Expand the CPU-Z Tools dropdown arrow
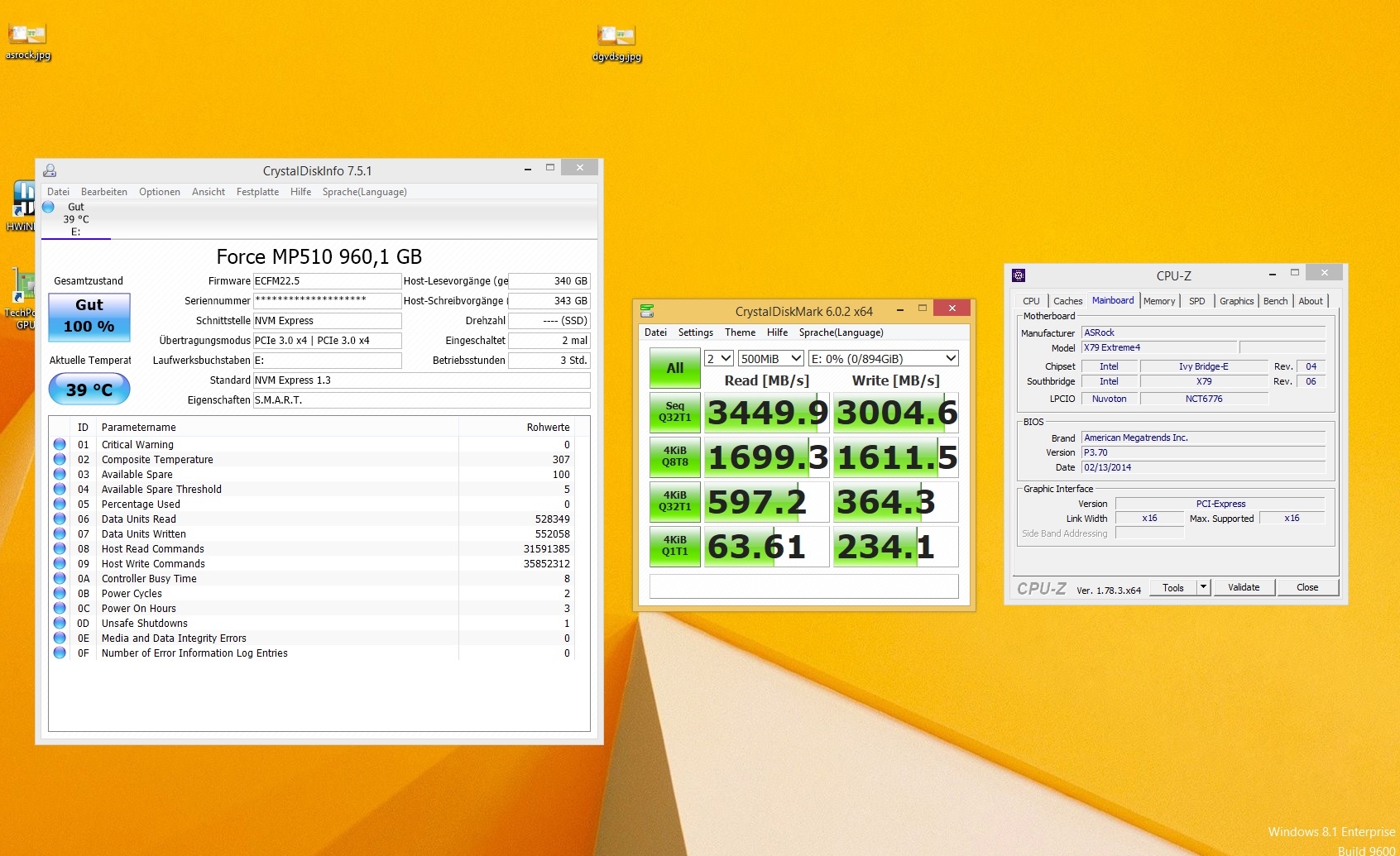This screenshot has width=1400, height=856. pyautogui.click(x=1204, y=587)
